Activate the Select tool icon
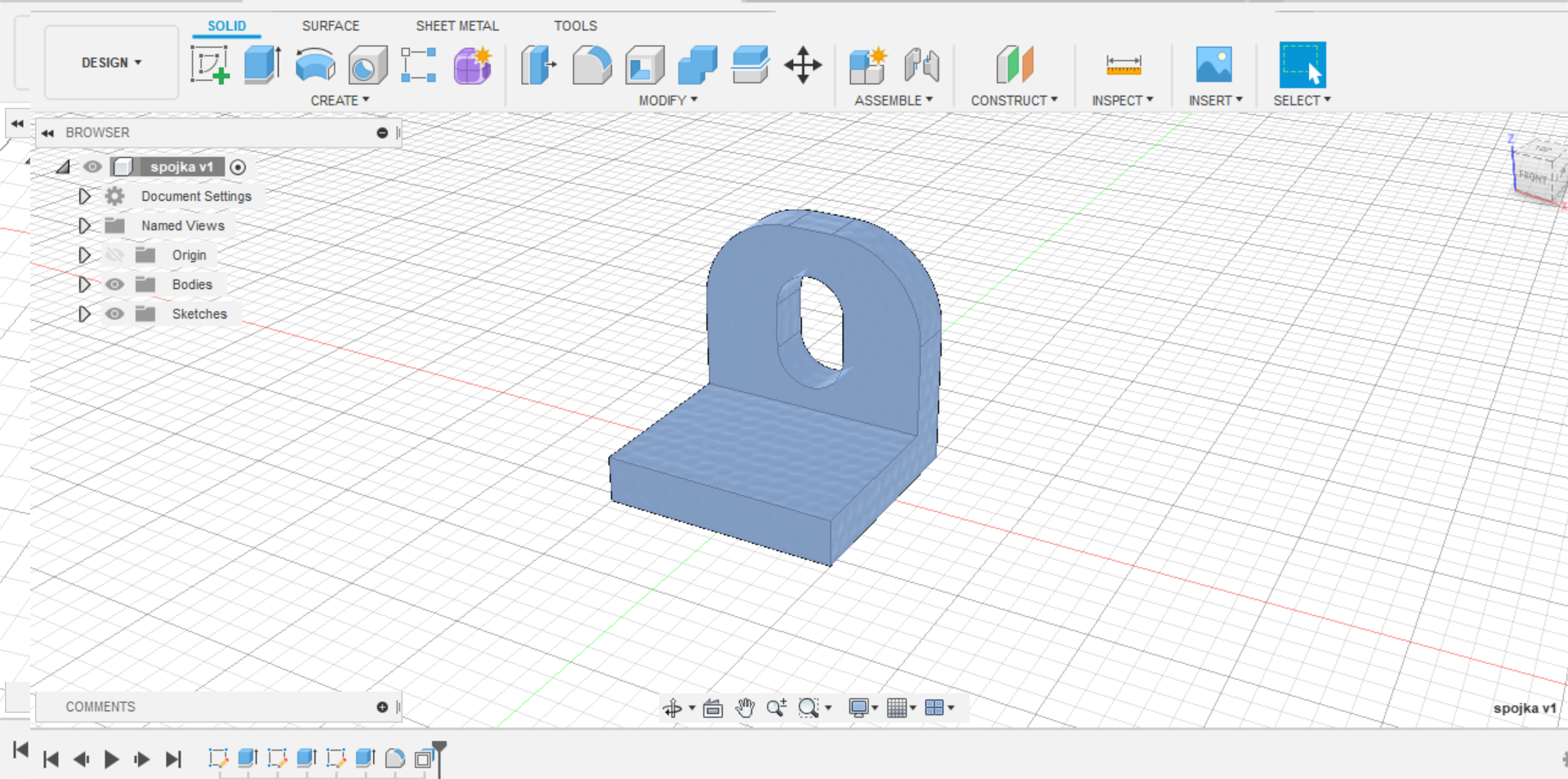Screen dimensions: 1568x779 click(1303, 65)
